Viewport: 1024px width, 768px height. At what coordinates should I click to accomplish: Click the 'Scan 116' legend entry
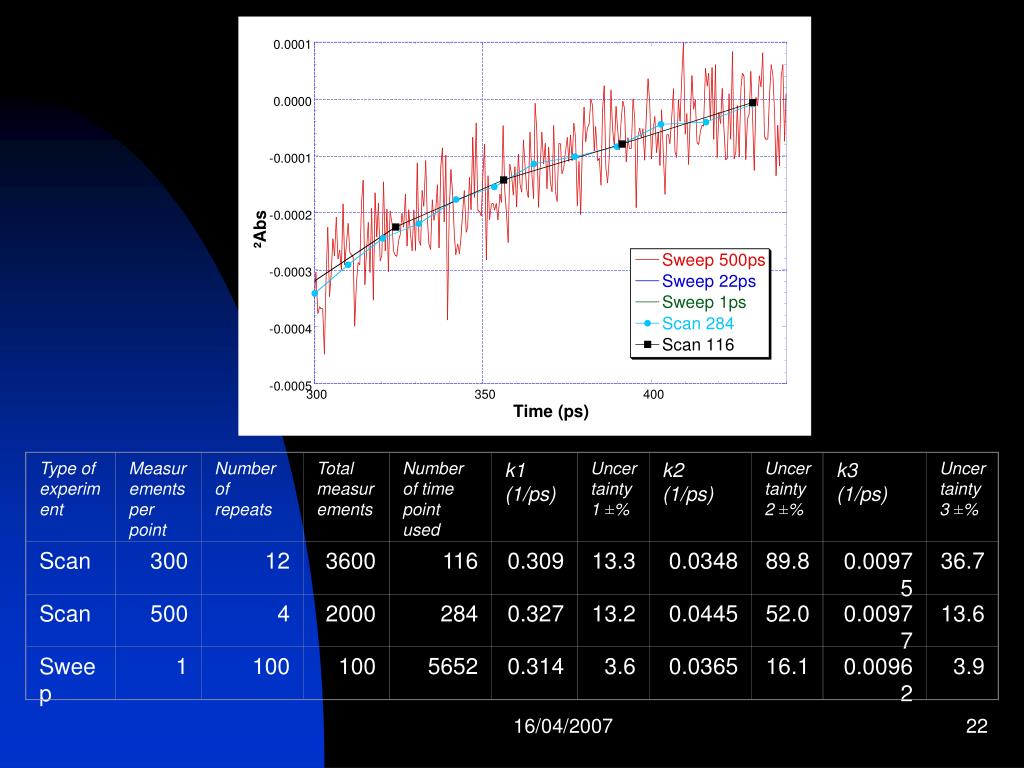(x=684, y=345)
